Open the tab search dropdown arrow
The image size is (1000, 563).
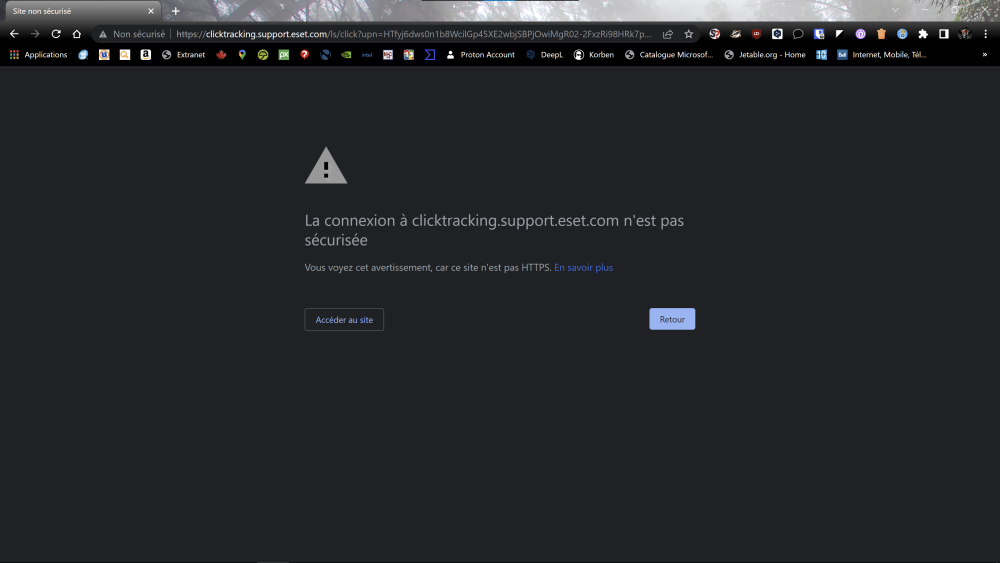click(895, 10)
